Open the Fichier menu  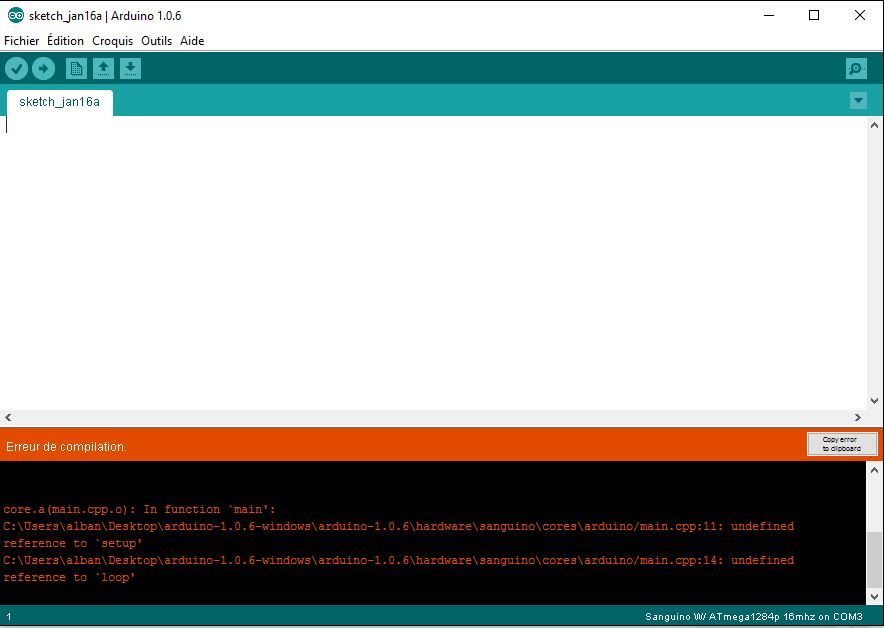21,41
